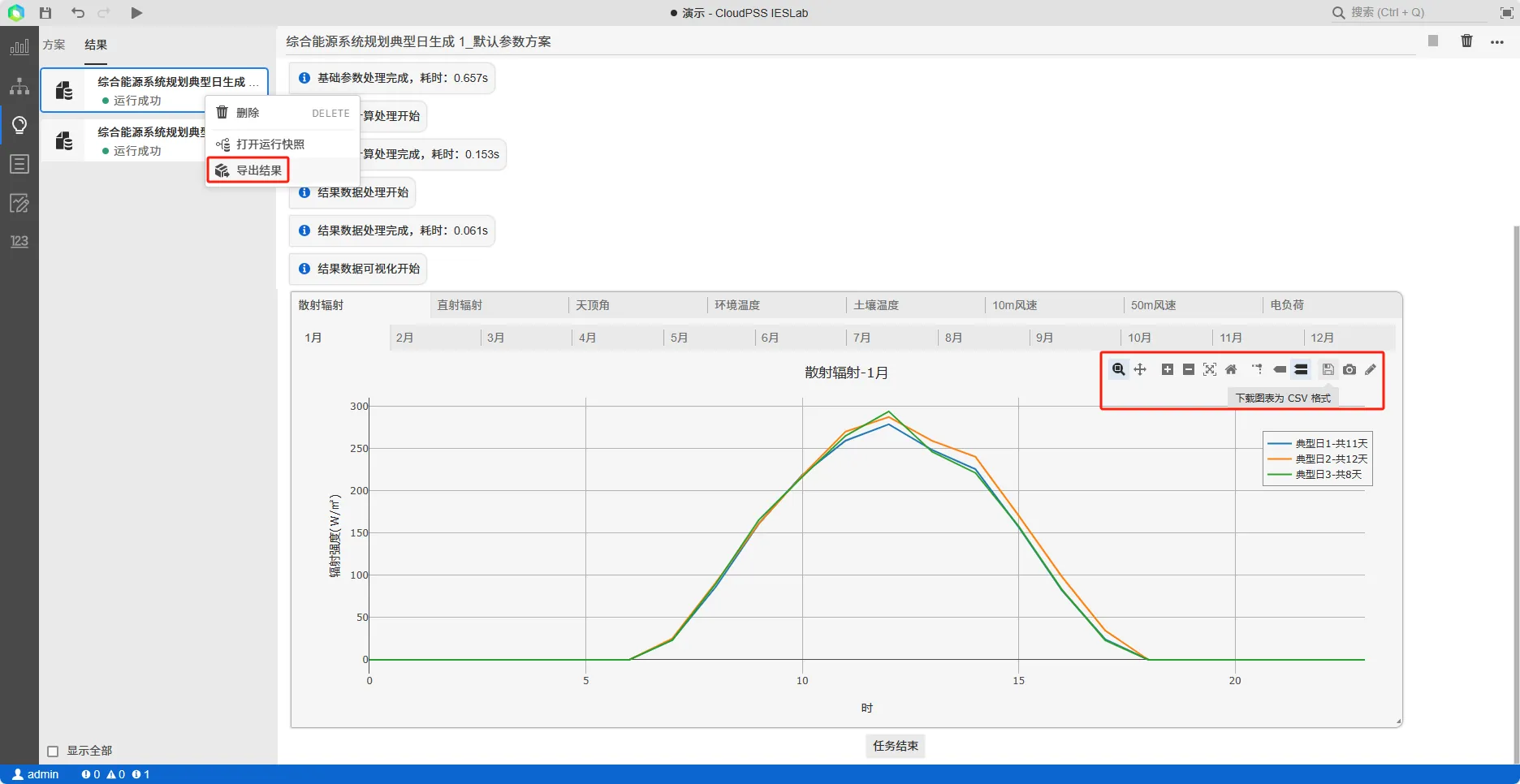
Task: Switch to the 结果 tab
Action: (x=96, y=45)
